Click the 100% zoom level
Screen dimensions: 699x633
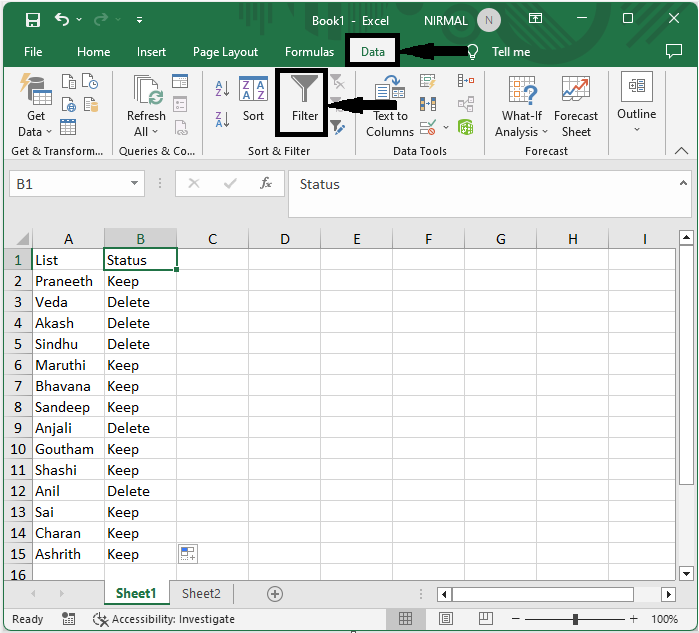pyautogui.click(x=664, y=619)
